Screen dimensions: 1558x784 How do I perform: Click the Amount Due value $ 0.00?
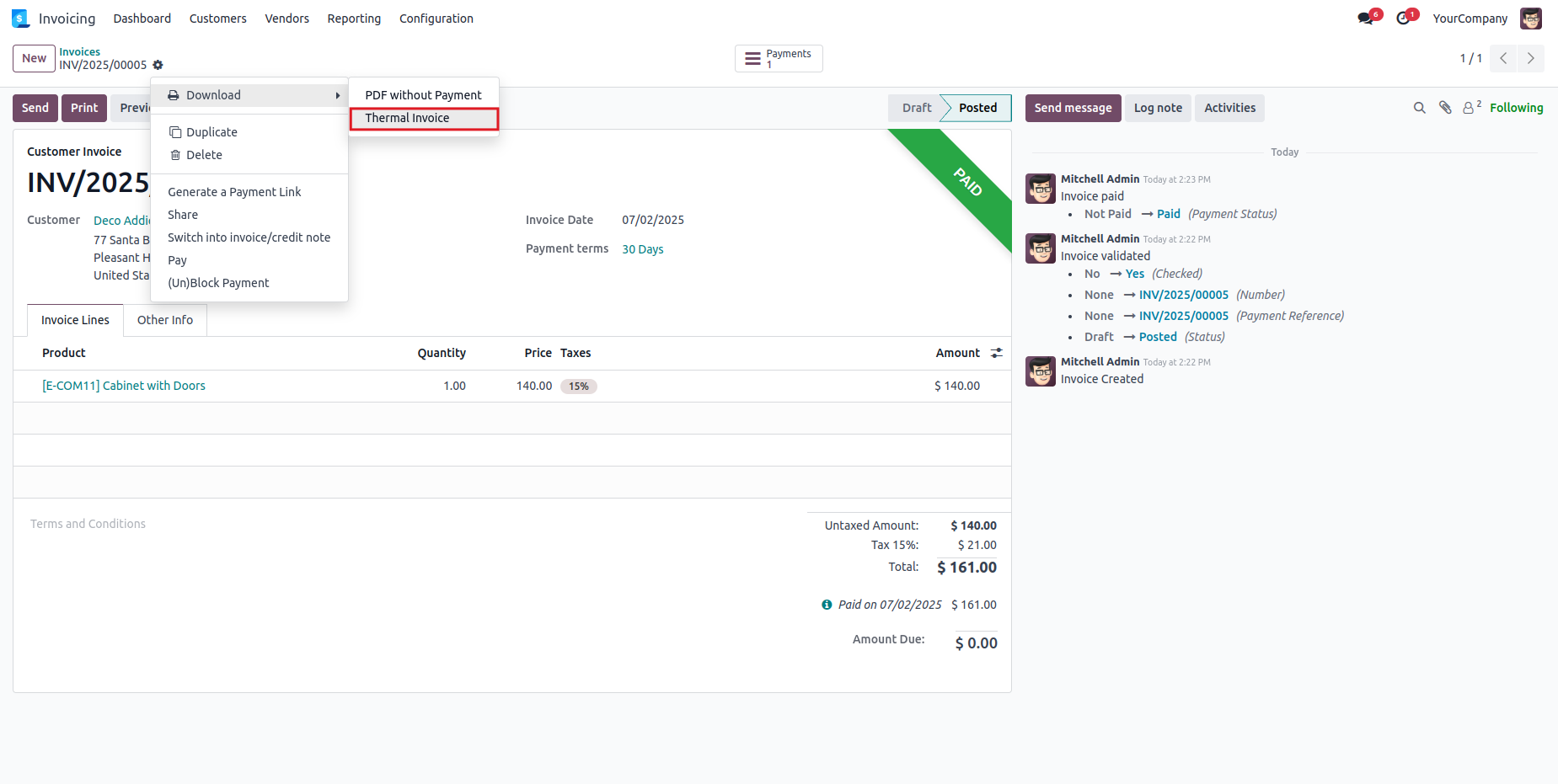(x=976, y=643)
